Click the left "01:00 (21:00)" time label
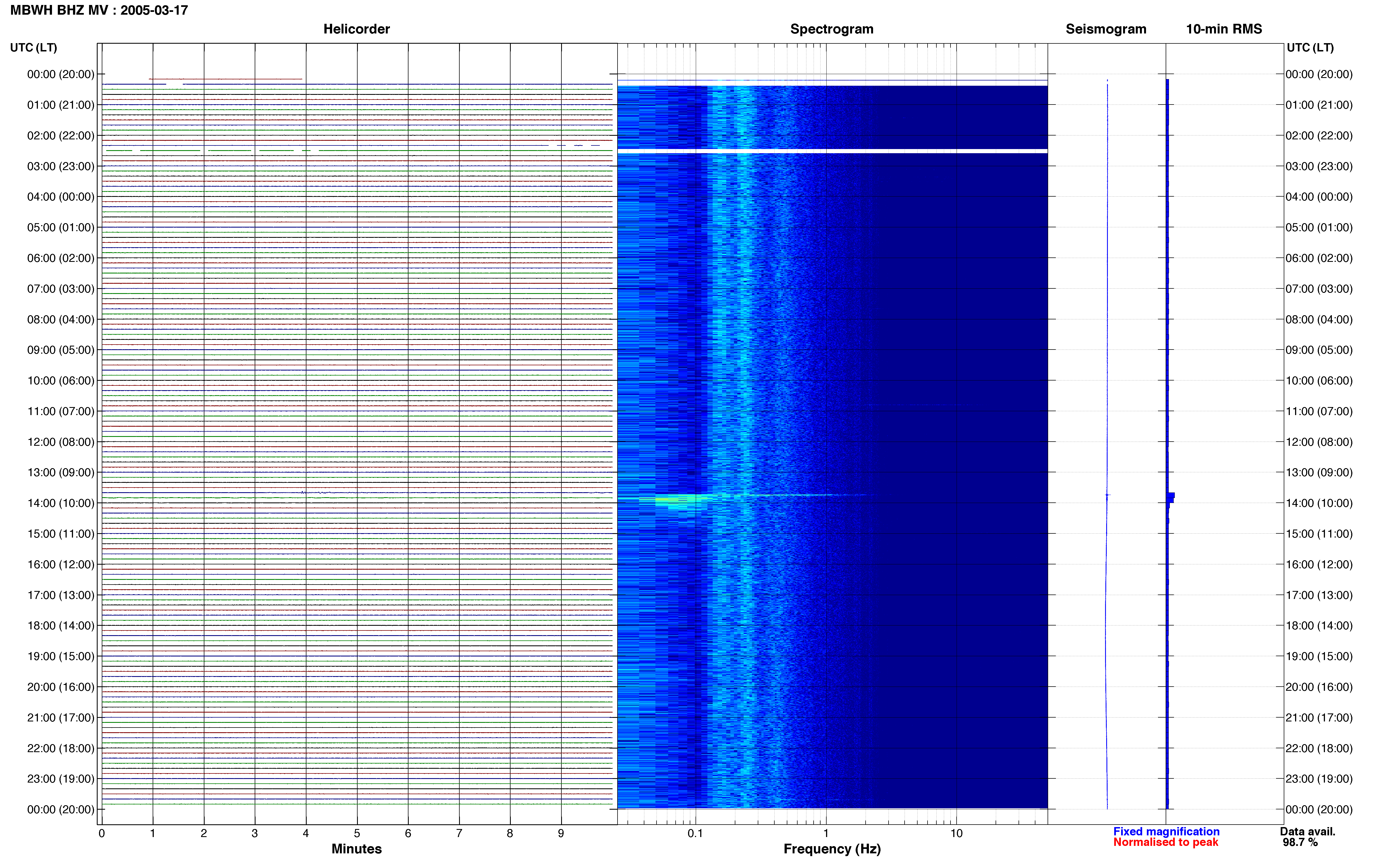1388x868 pixels. click(x=60, y=105)
